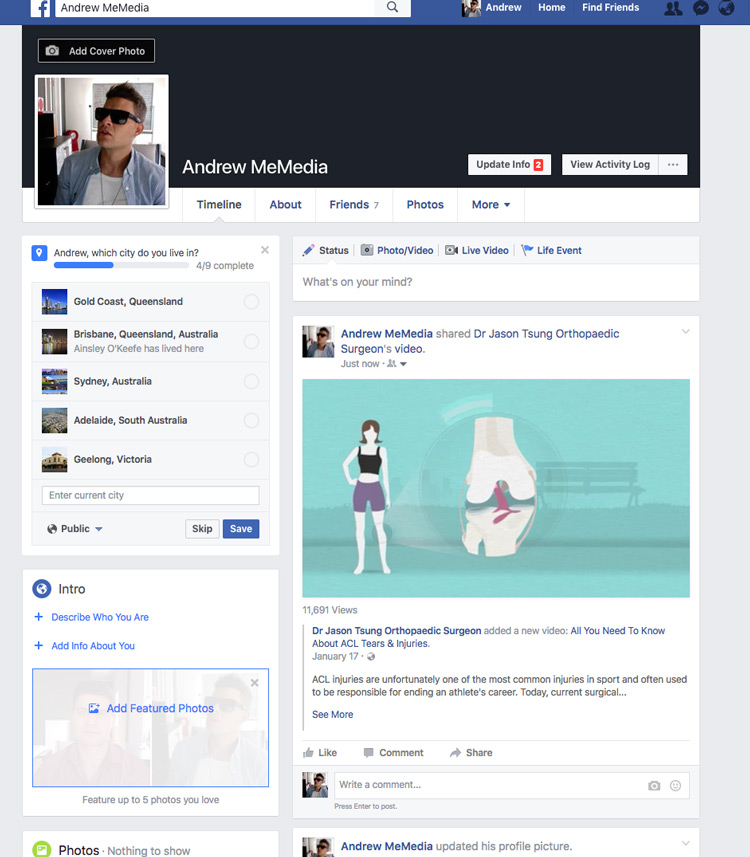Skip the city question
The image size is (750, 857).
point(202,529)
